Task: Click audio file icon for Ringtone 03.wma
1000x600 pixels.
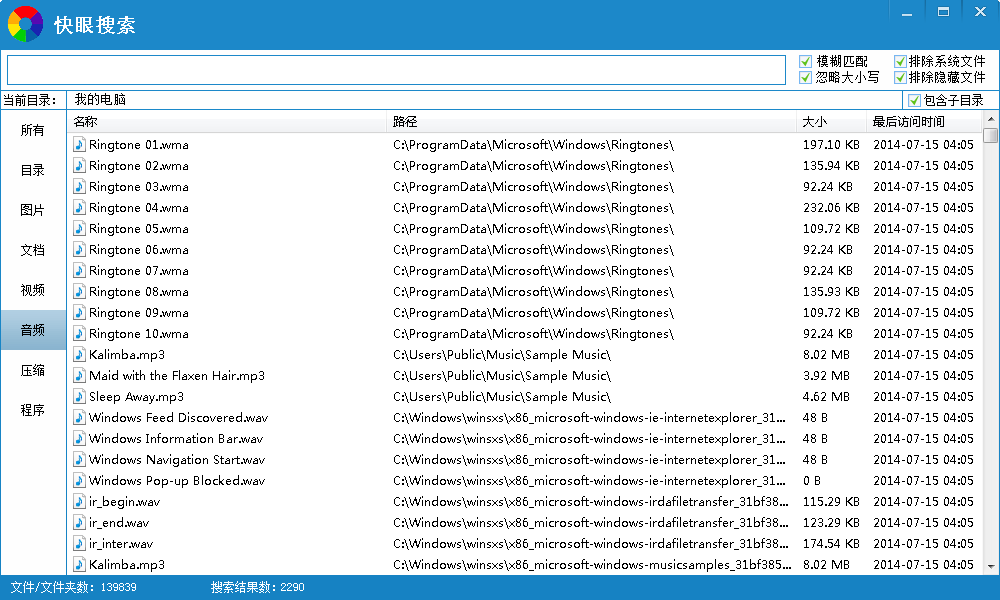Action: [79, 186]
